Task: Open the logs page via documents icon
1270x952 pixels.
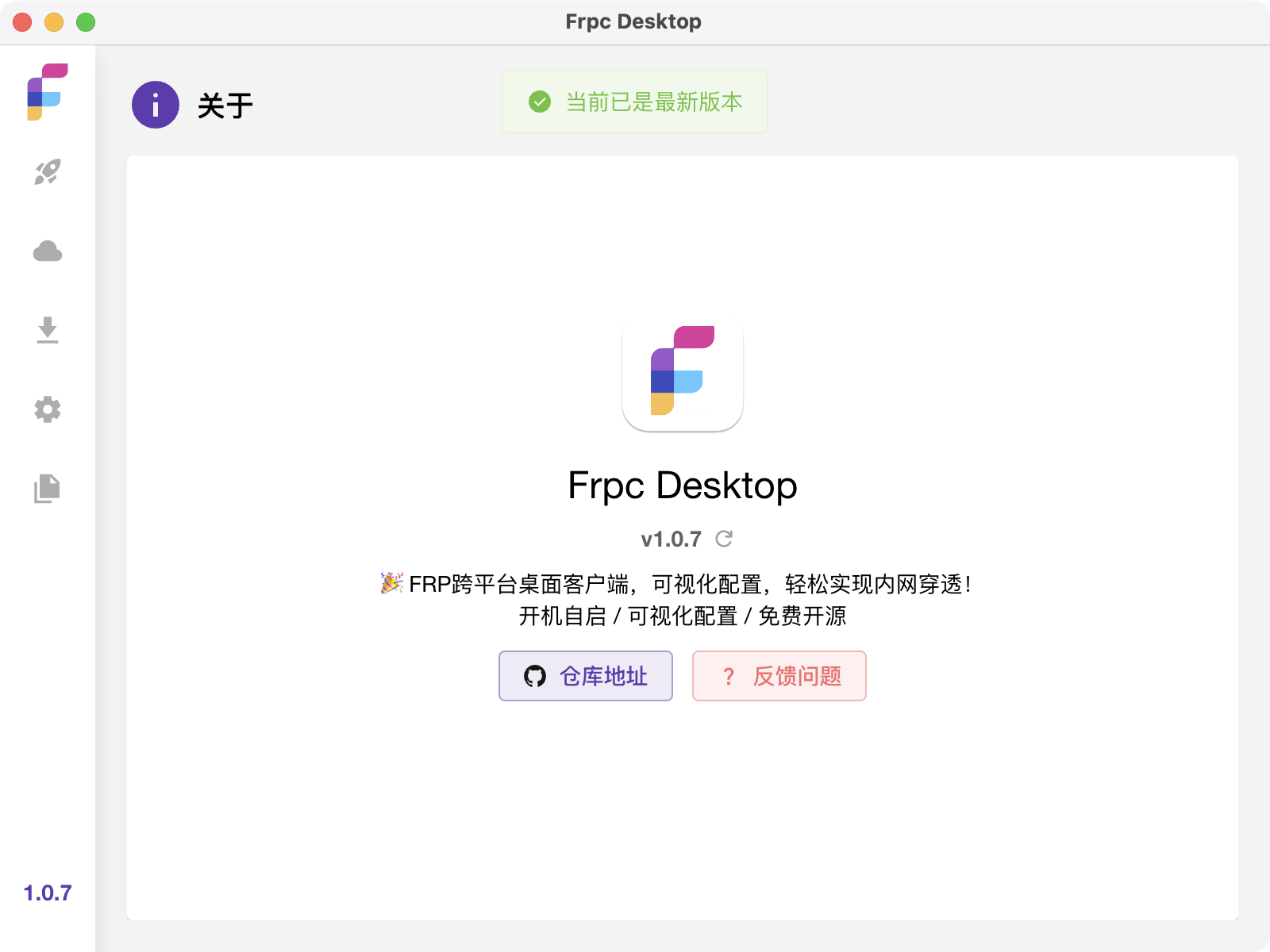Action: tap(48, 489)
